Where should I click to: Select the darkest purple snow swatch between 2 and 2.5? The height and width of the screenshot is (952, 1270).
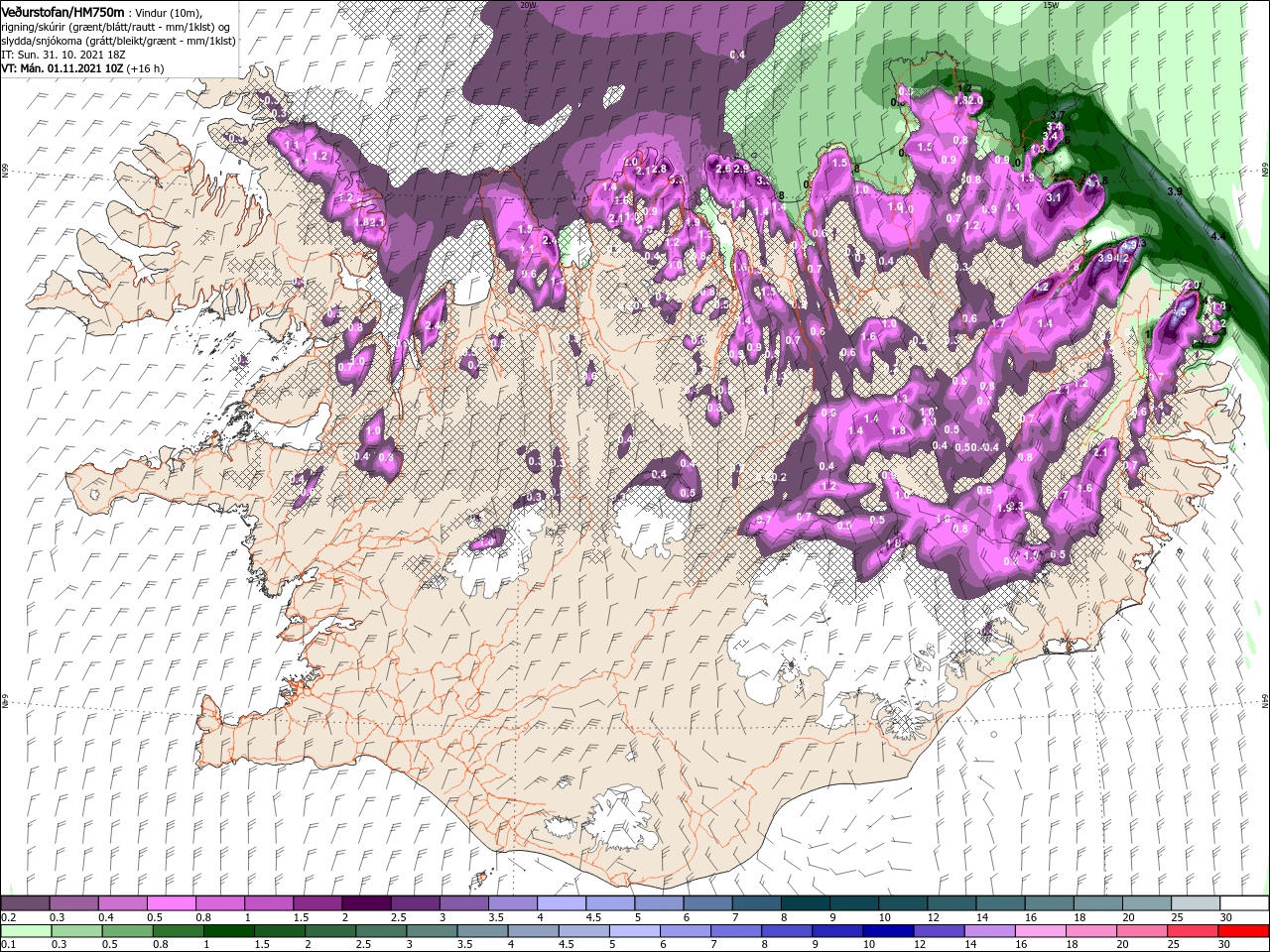(365, 903)
